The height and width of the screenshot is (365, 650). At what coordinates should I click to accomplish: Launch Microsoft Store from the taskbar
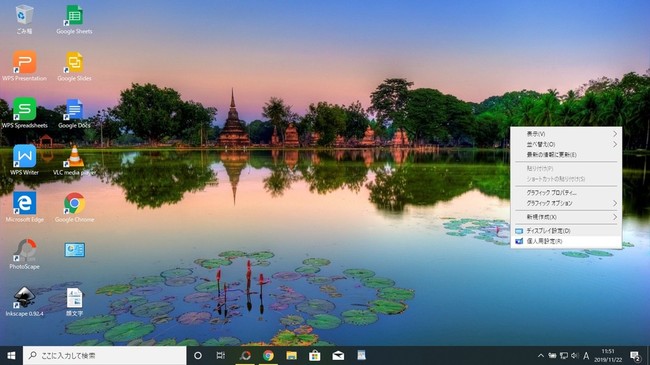tap(315, 355)
